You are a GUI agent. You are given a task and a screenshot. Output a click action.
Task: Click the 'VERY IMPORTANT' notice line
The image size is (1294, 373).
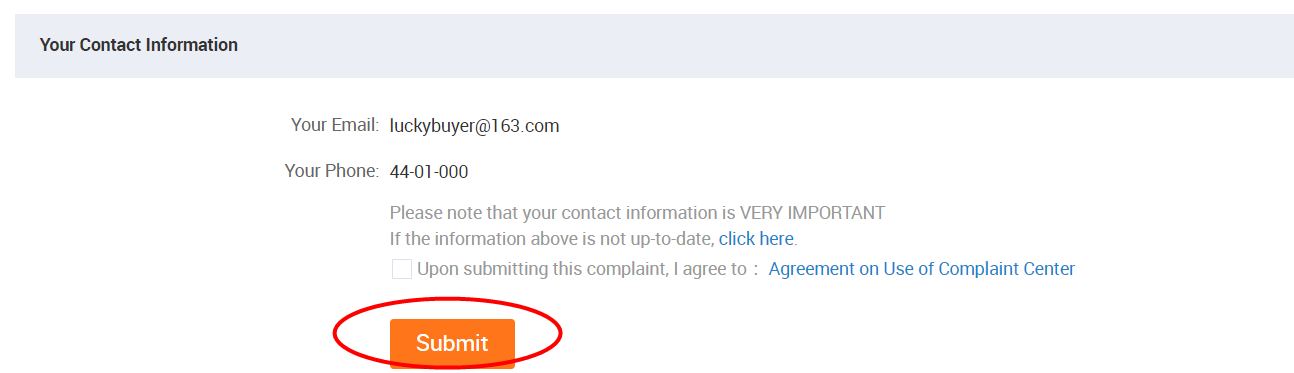pyautogui.click(x=637, y=212)
